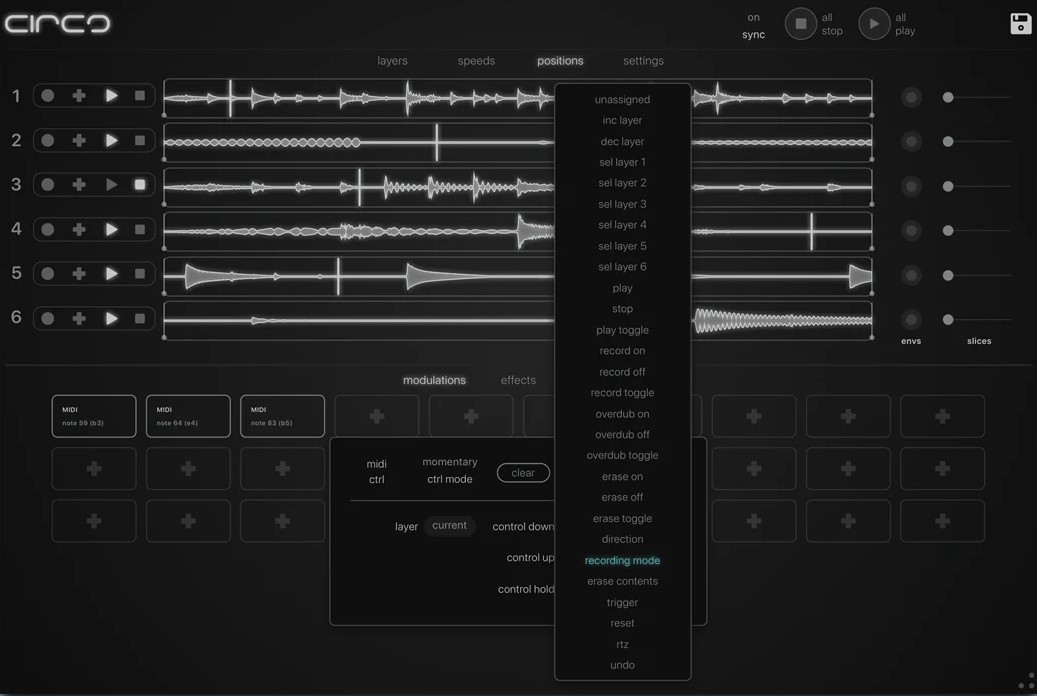Stop layer 1
Image resolution: width=1037 pixels, height=696 pixels.
click(140, 95)
